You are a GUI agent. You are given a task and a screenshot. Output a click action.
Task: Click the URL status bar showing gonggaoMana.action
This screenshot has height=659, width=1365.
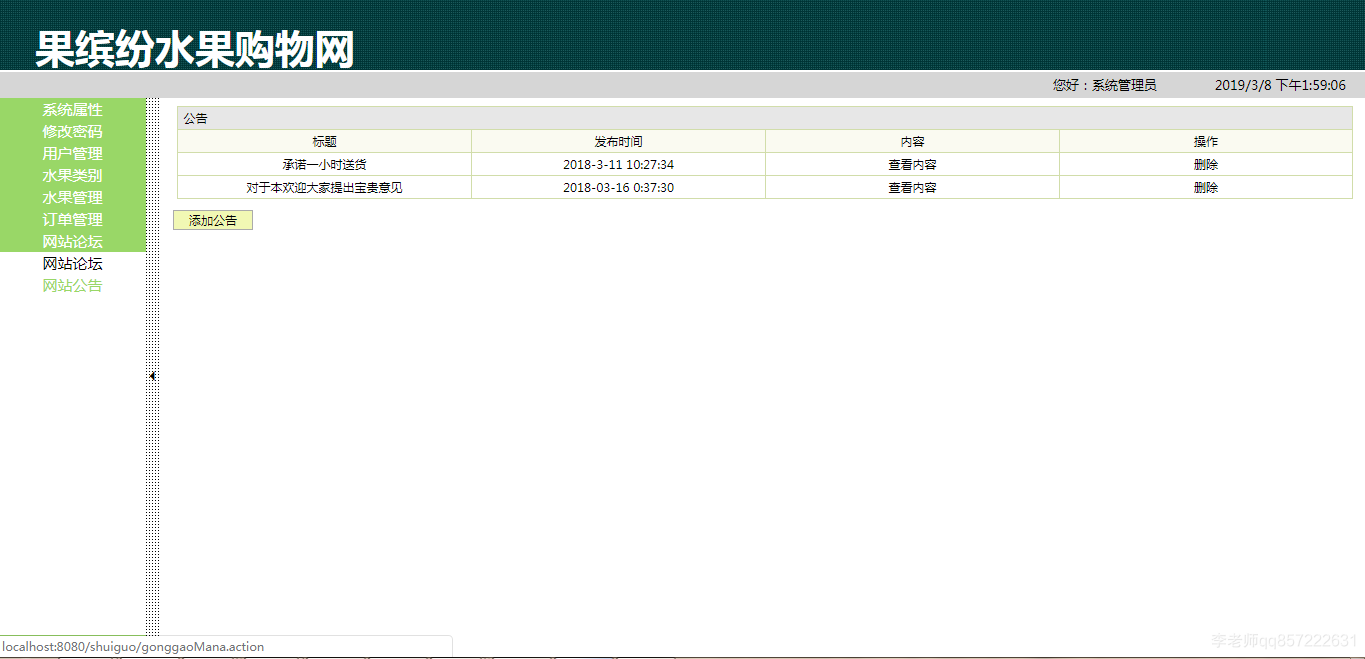135,647
